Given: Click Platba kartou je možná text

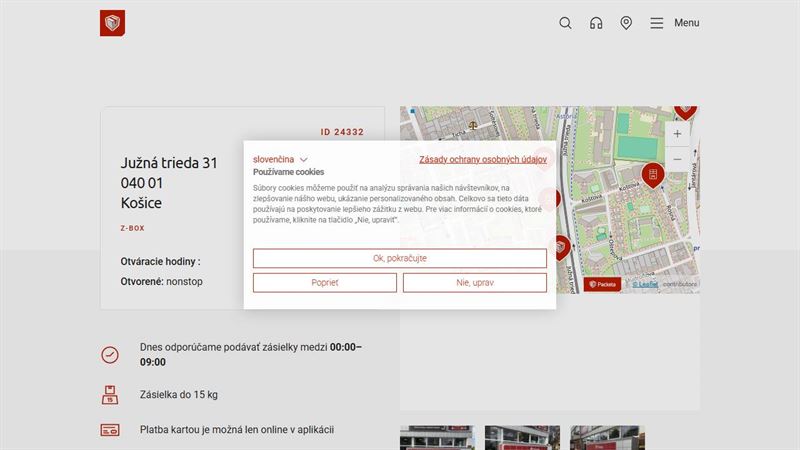Looking at the screenshot, I should [x=237, y=430].
